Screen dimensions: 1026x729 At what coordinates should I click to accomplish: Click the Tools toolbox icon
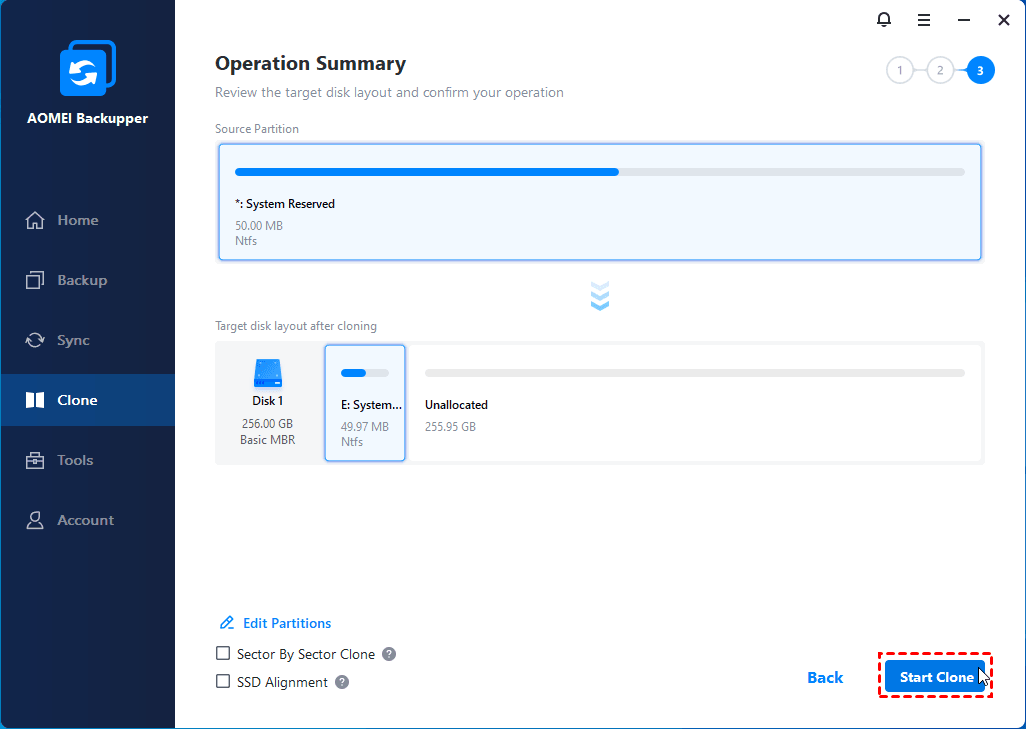pyautogui.click(x=35, y=460)
